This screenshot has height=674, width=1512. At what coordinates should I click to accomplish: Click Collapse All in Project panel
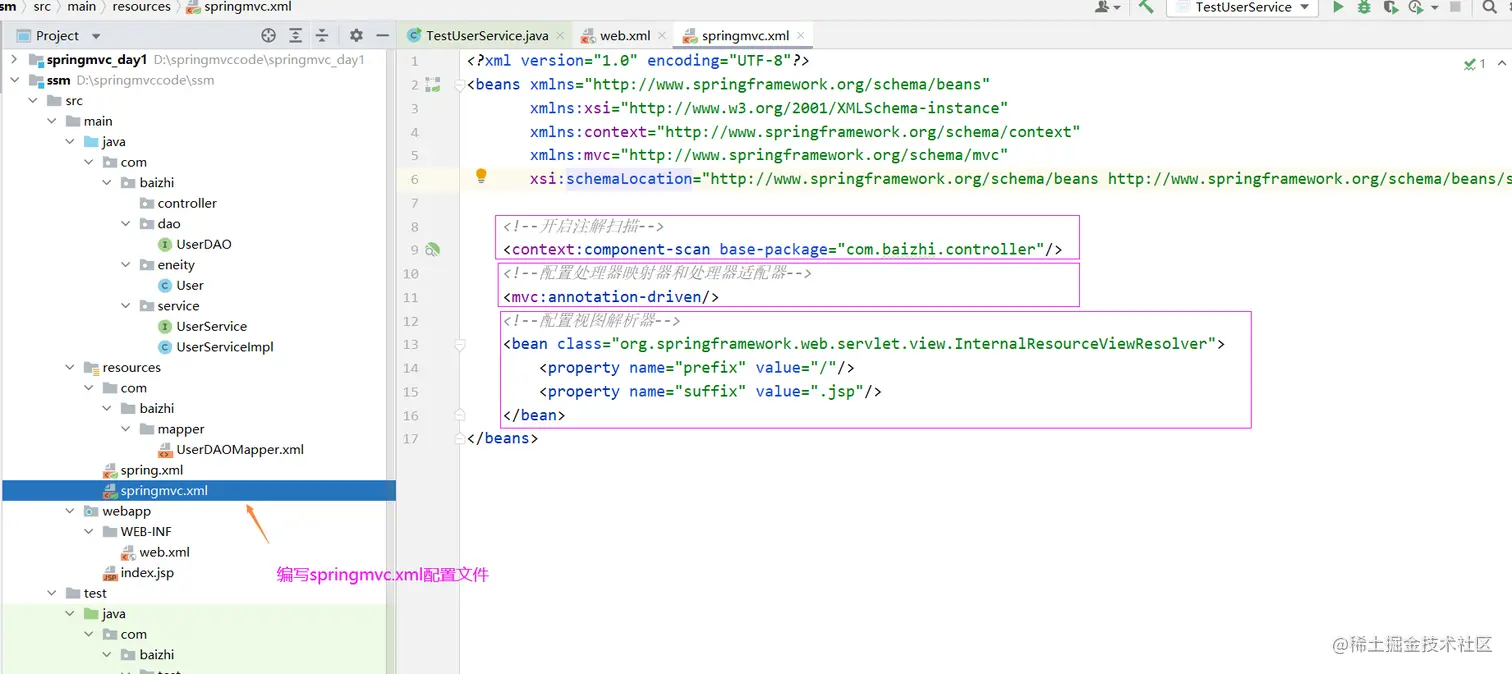pyautogui.click(x=322, y=35)
